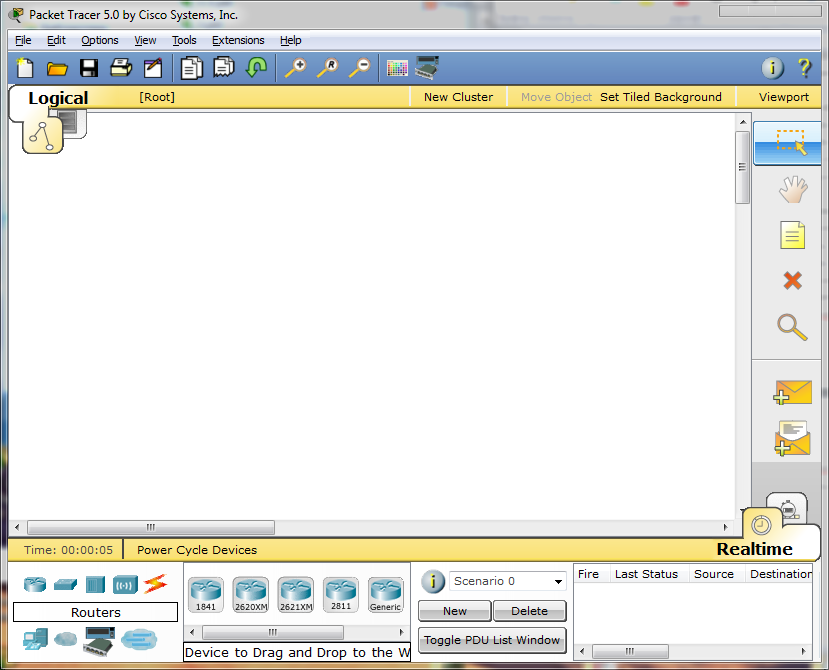Select the Hubs device category icon
Viewport: 829px width, 670px height.
96,584
